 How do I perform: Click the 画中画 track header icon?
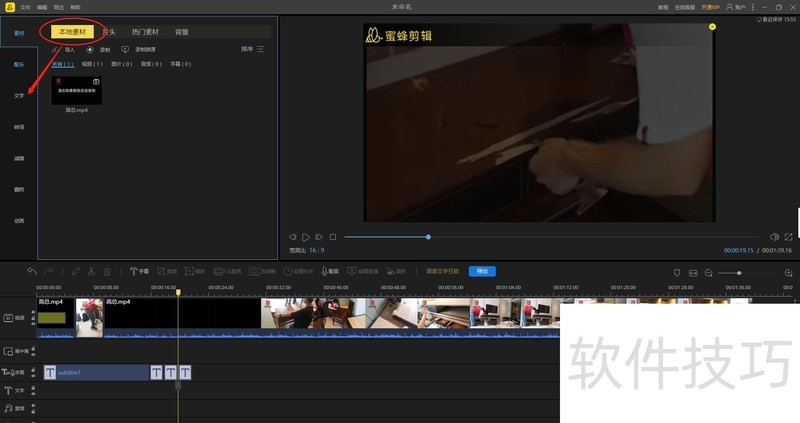tap(8, 351)
